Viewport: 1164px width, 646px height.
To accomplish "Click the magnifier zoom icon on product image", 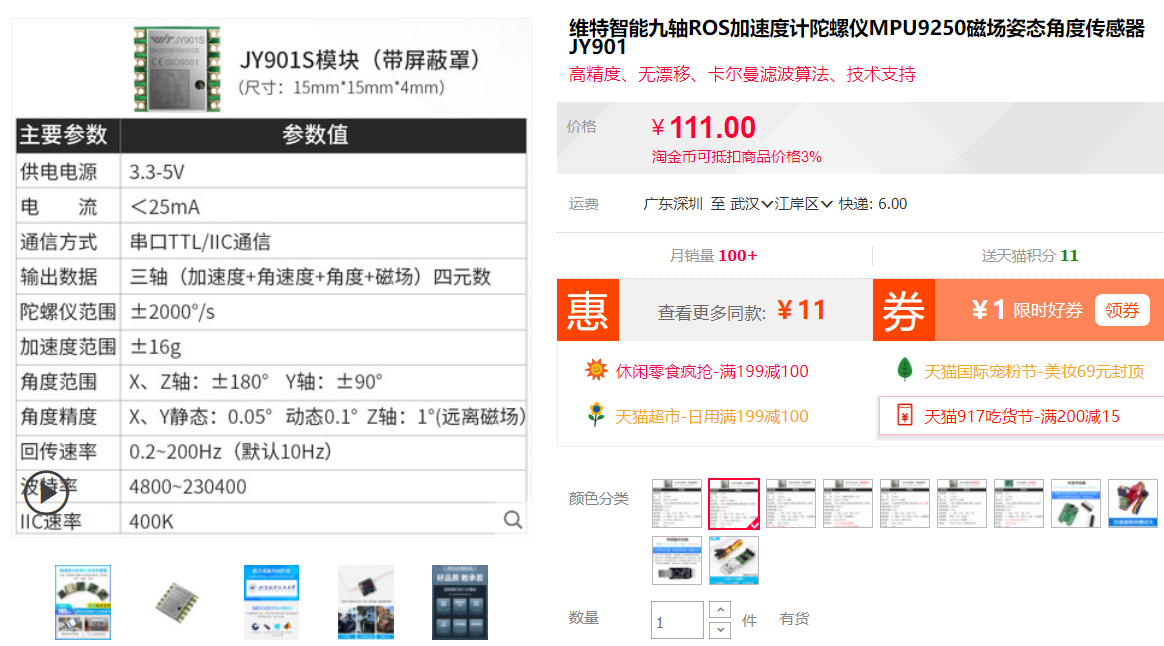I will tap(513, 520).
